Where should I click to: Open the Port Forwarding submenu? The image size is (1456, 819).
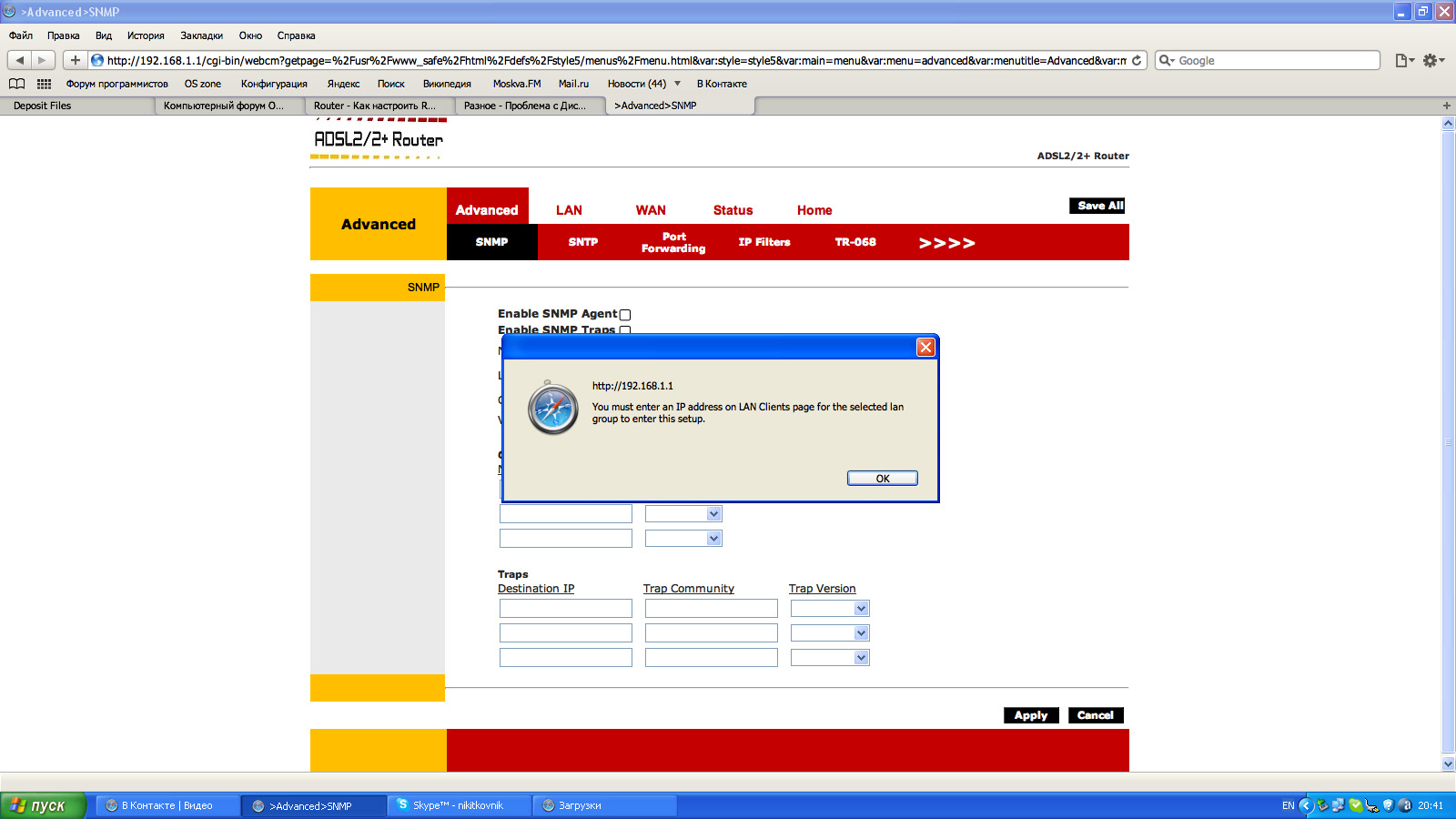[673, 242]
